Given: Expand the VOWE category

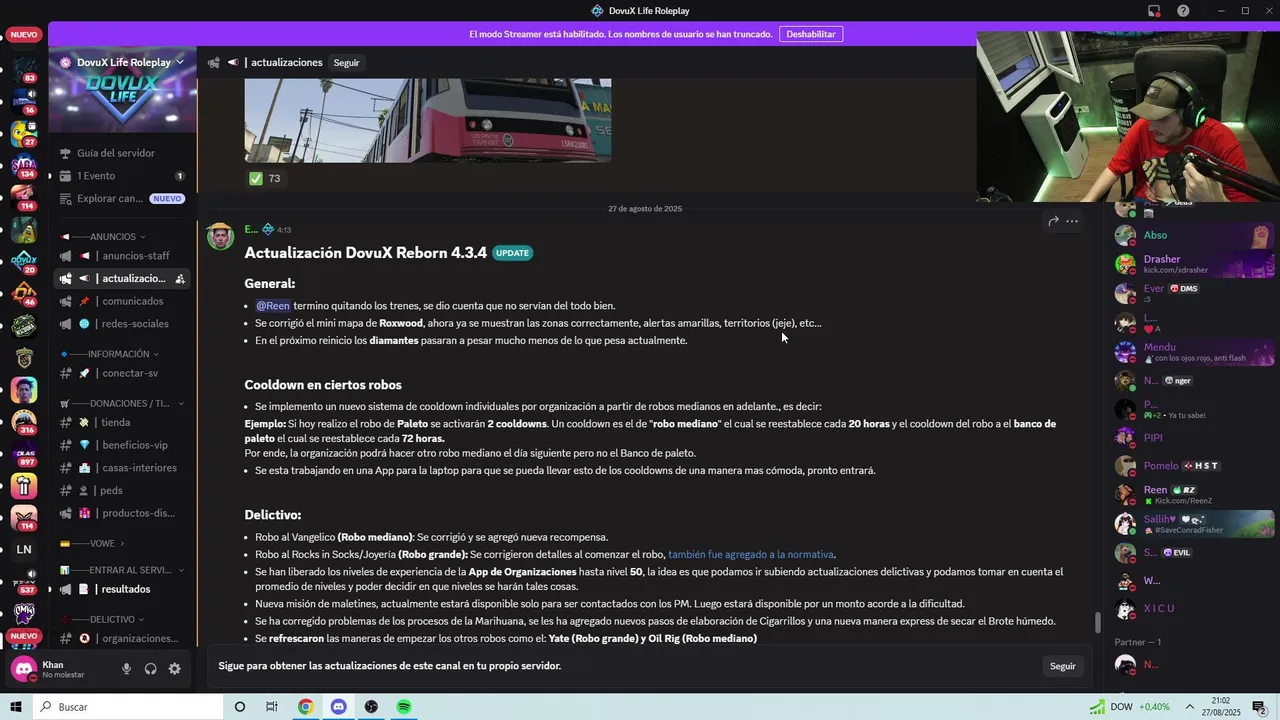Looking at the screenshot, I should coord(93,543).
